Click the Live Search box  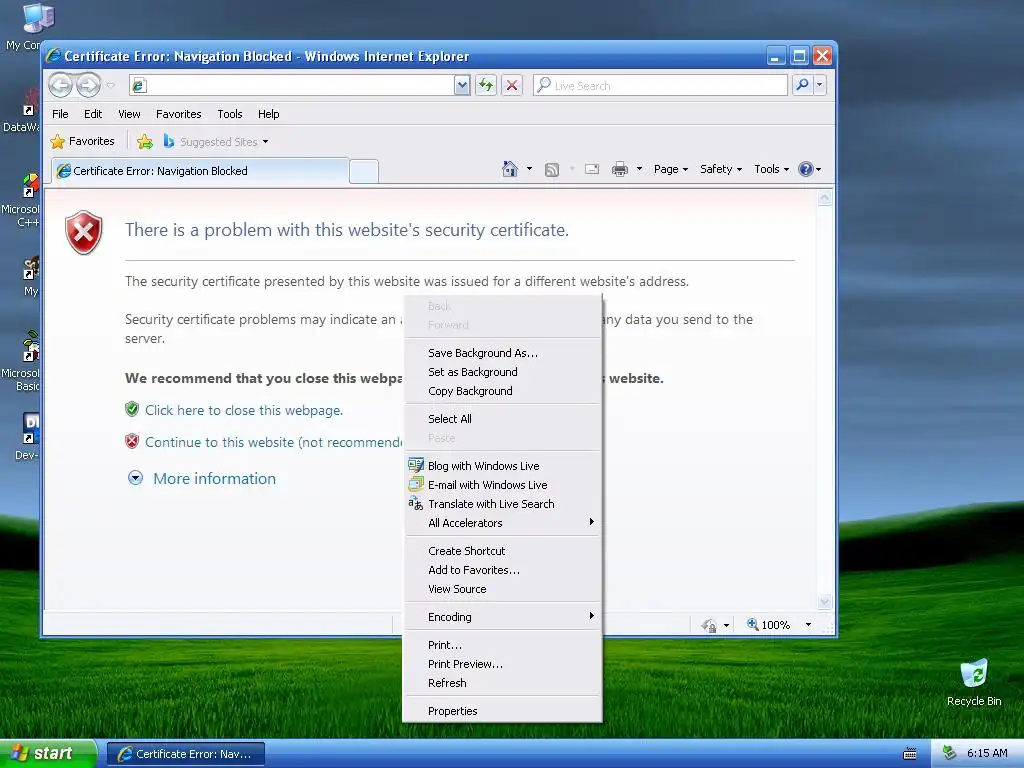[x=660, y=85]
